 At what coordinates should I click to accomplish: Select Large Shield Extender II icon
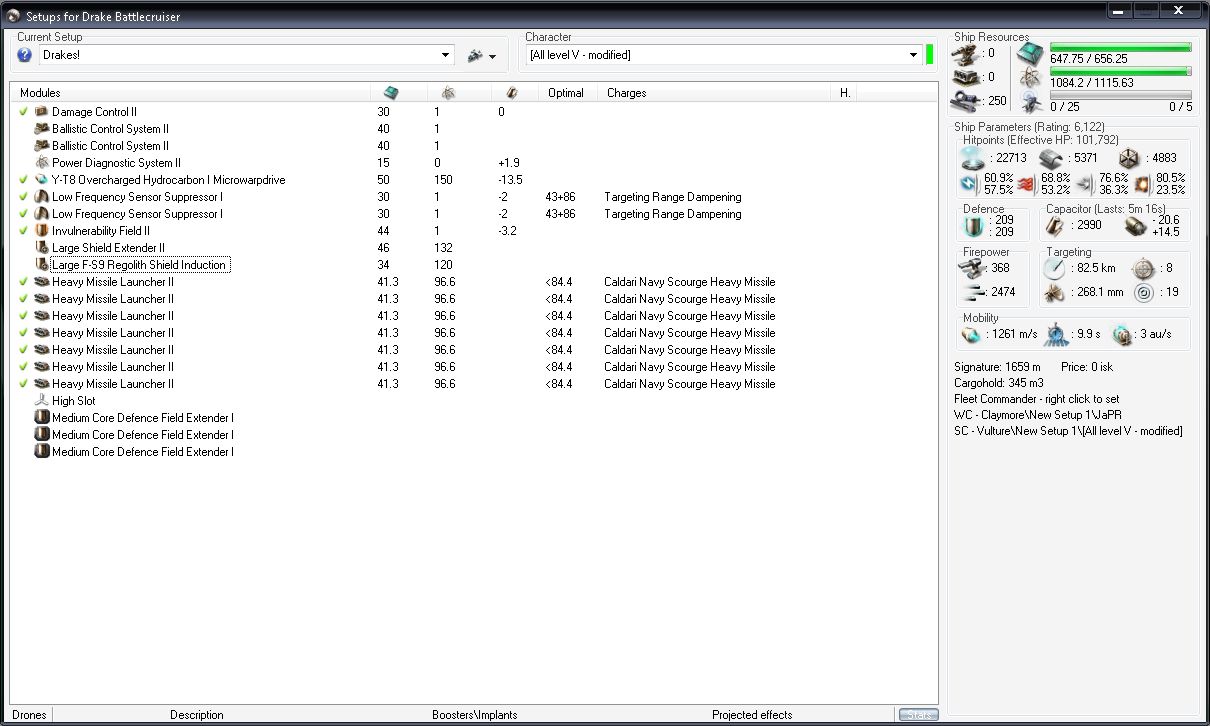(x=42, y=248)
